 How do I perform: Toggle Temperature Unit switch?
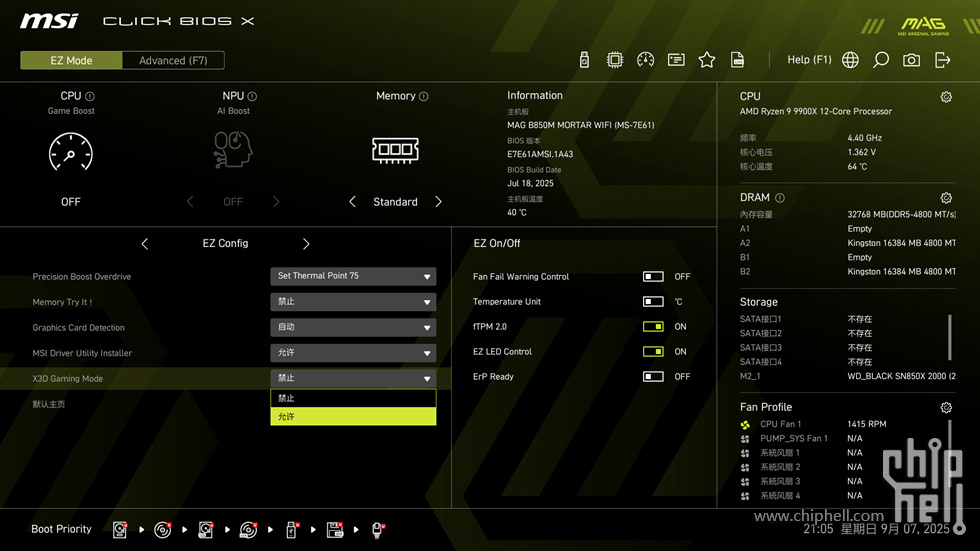pyautogui.click(x=653, y=302)
